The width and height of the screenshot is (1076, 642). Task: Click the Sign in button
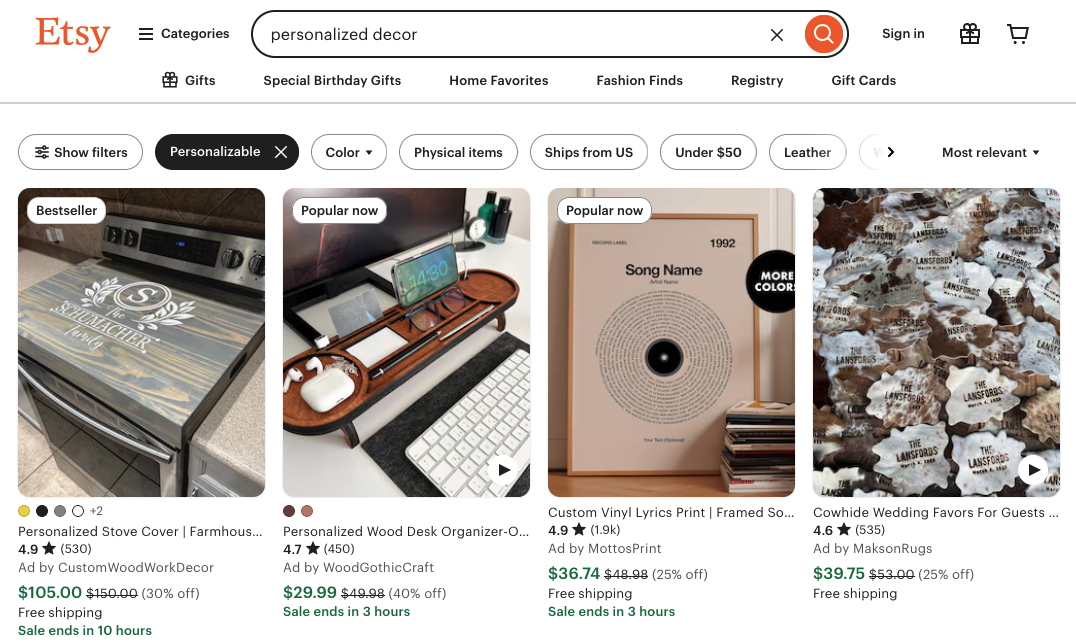point(903,34)
